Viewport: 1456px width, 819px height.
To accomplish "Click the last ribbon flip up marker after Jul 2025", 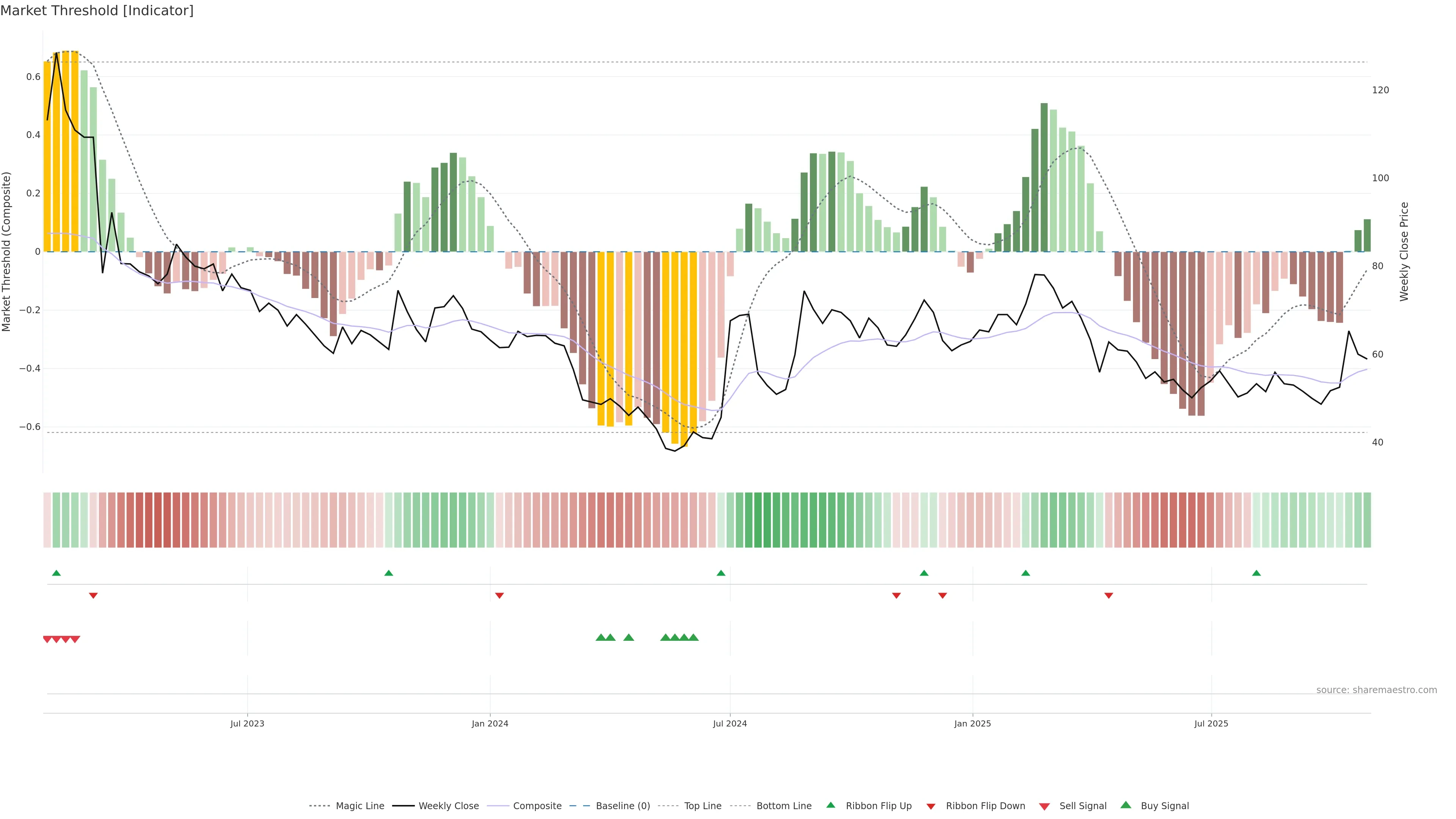I will (1256, 573).
